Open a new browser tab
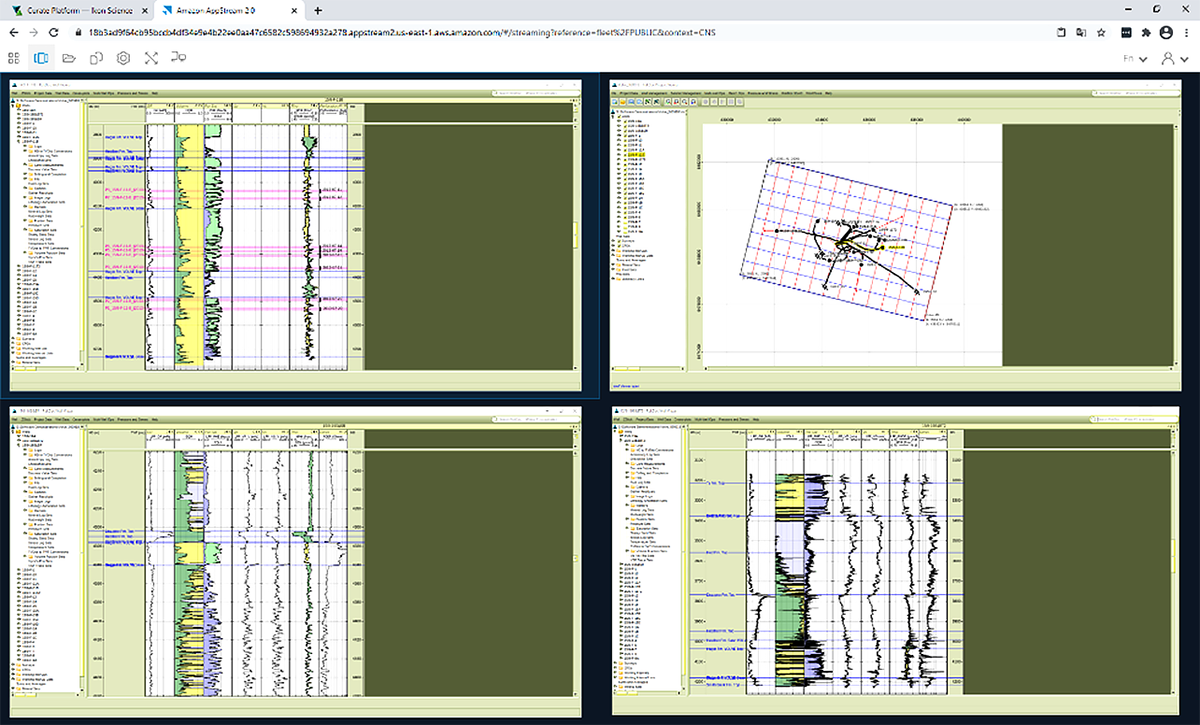Screen dimensions: 1200x725 (318, 10)
